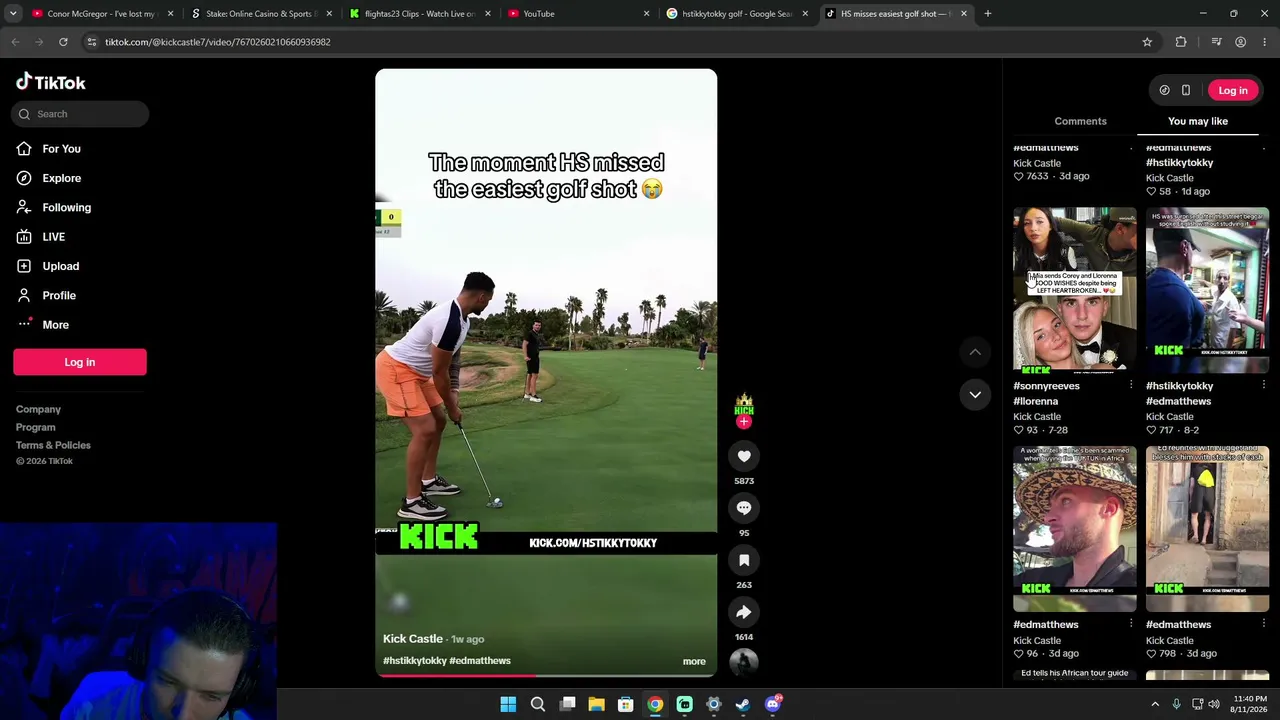Image resolution: width=1280 pixels, height=720 pixels.
Task: Open Steam from the taskbar
Action: point(743,704)
